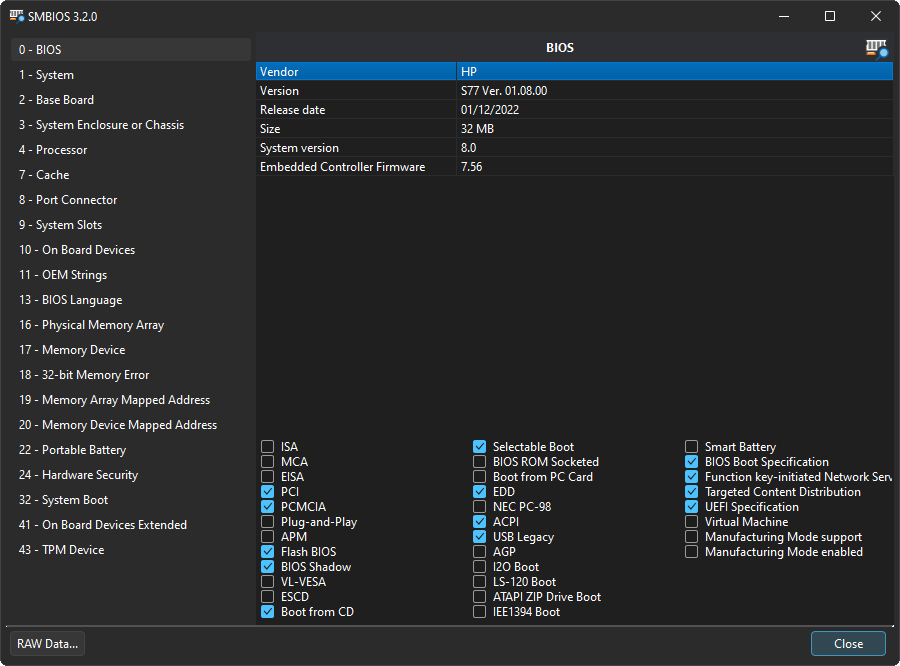Check the Virtual Machine checkbox
The height and width of the screenshot is (666, 900).
(692, 521)
